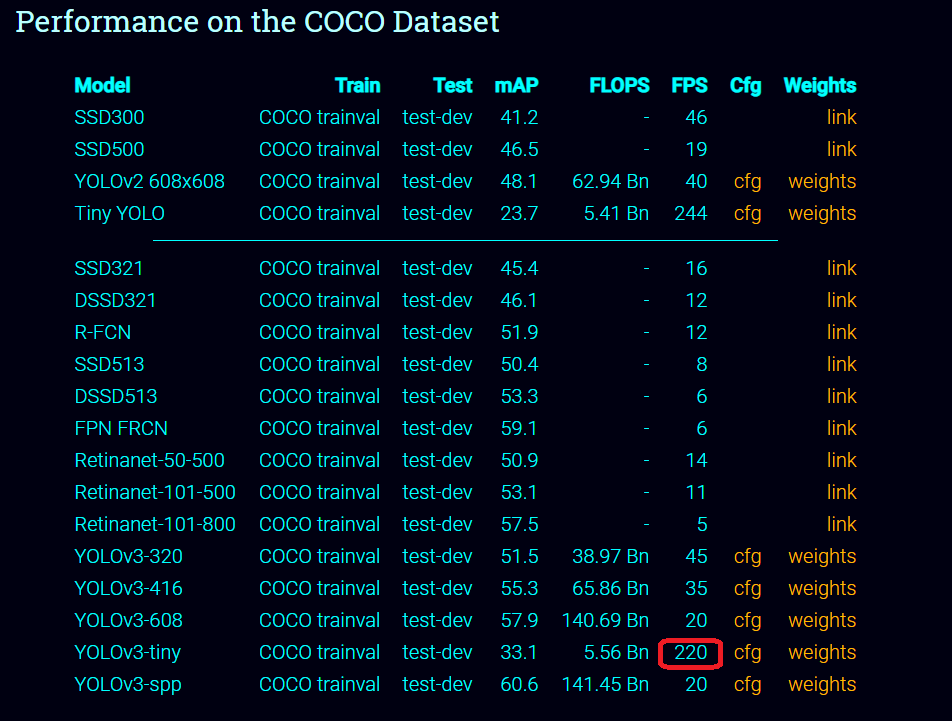
Task: Select the FPN FRCN model name
Action: tap(121, 428)
